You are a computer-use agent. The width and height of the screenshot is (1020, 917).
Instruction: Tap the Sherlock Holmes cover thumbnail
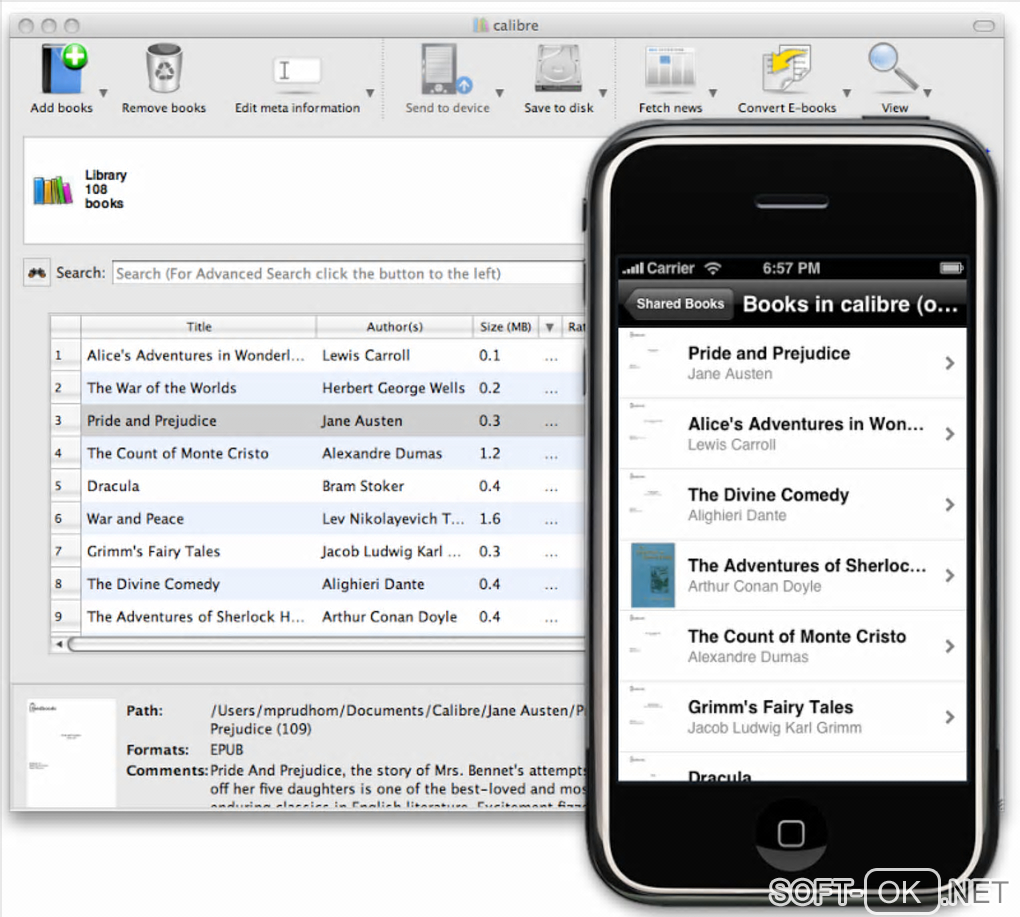tap(652, 575)
